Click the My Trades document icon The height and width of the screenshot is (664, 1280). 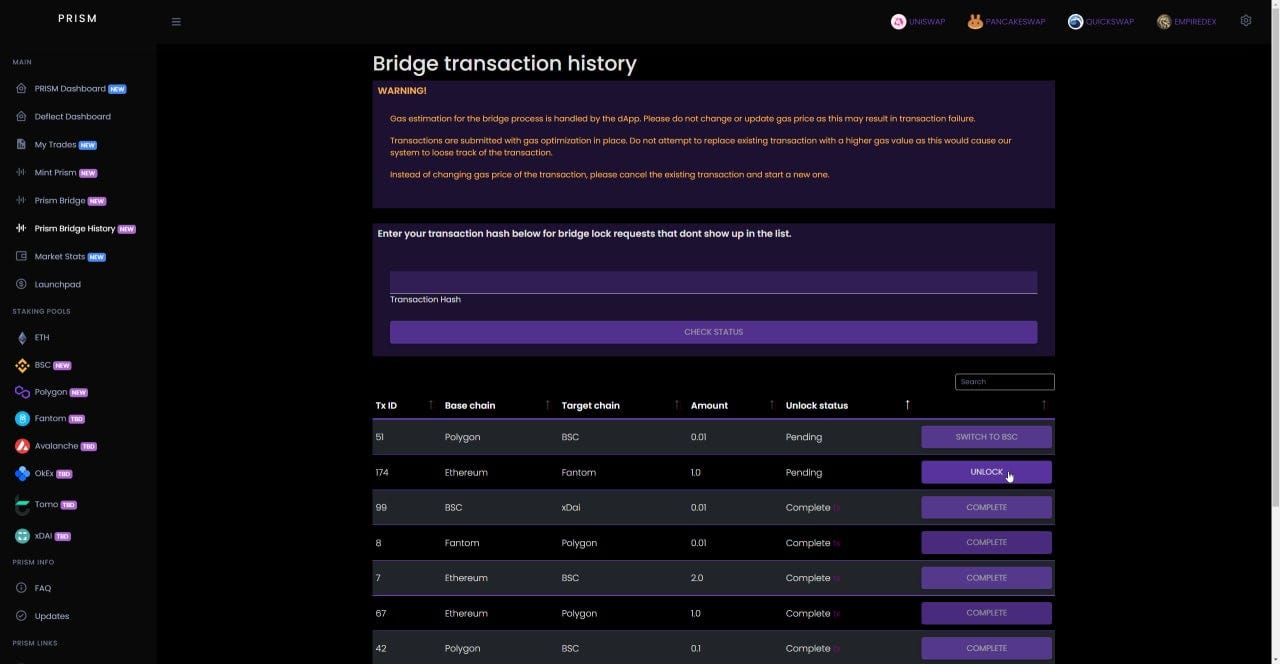22,144
